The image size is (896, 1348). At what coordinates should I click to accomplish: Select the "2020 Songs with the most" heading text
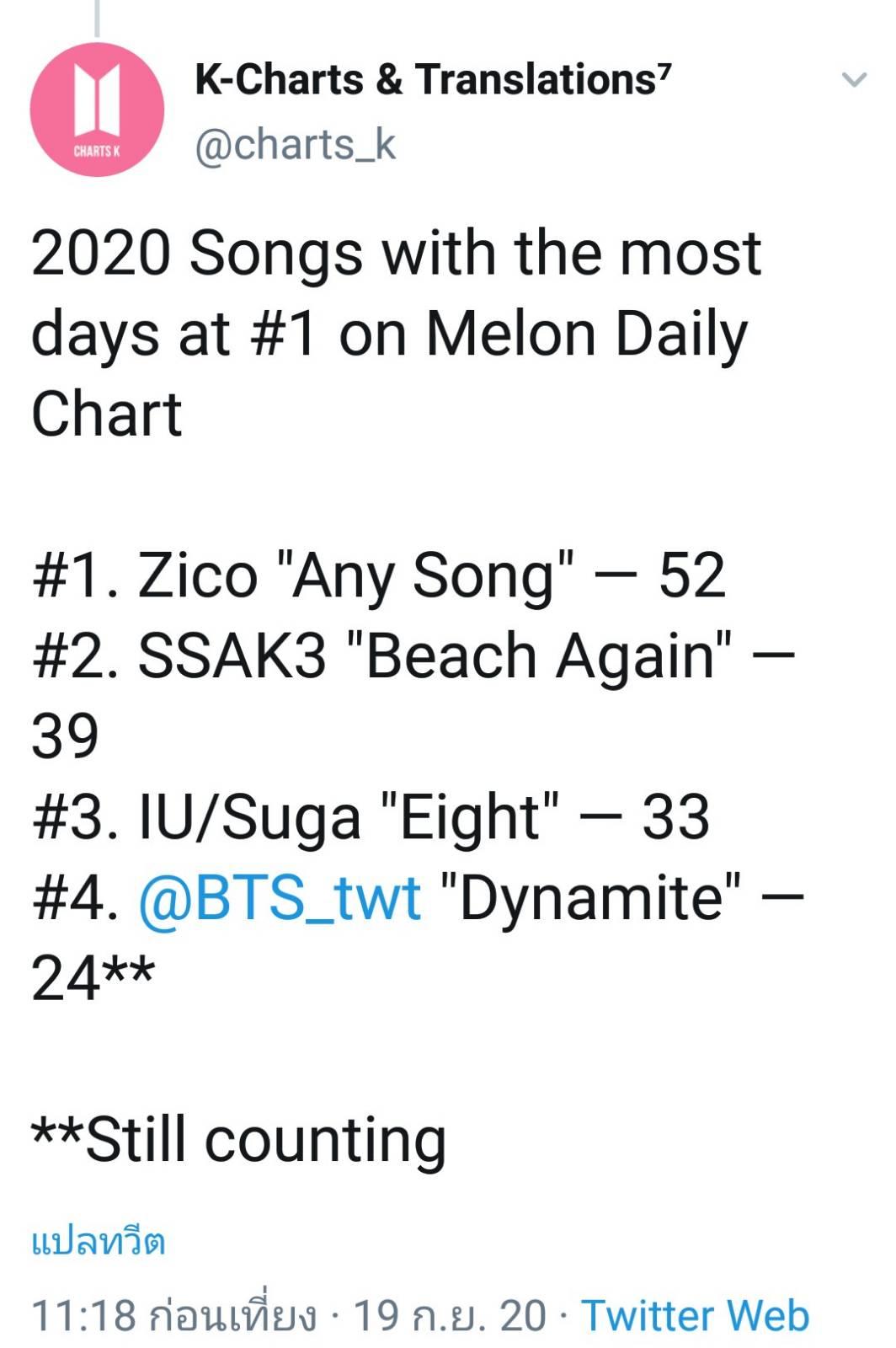(397, 254)
